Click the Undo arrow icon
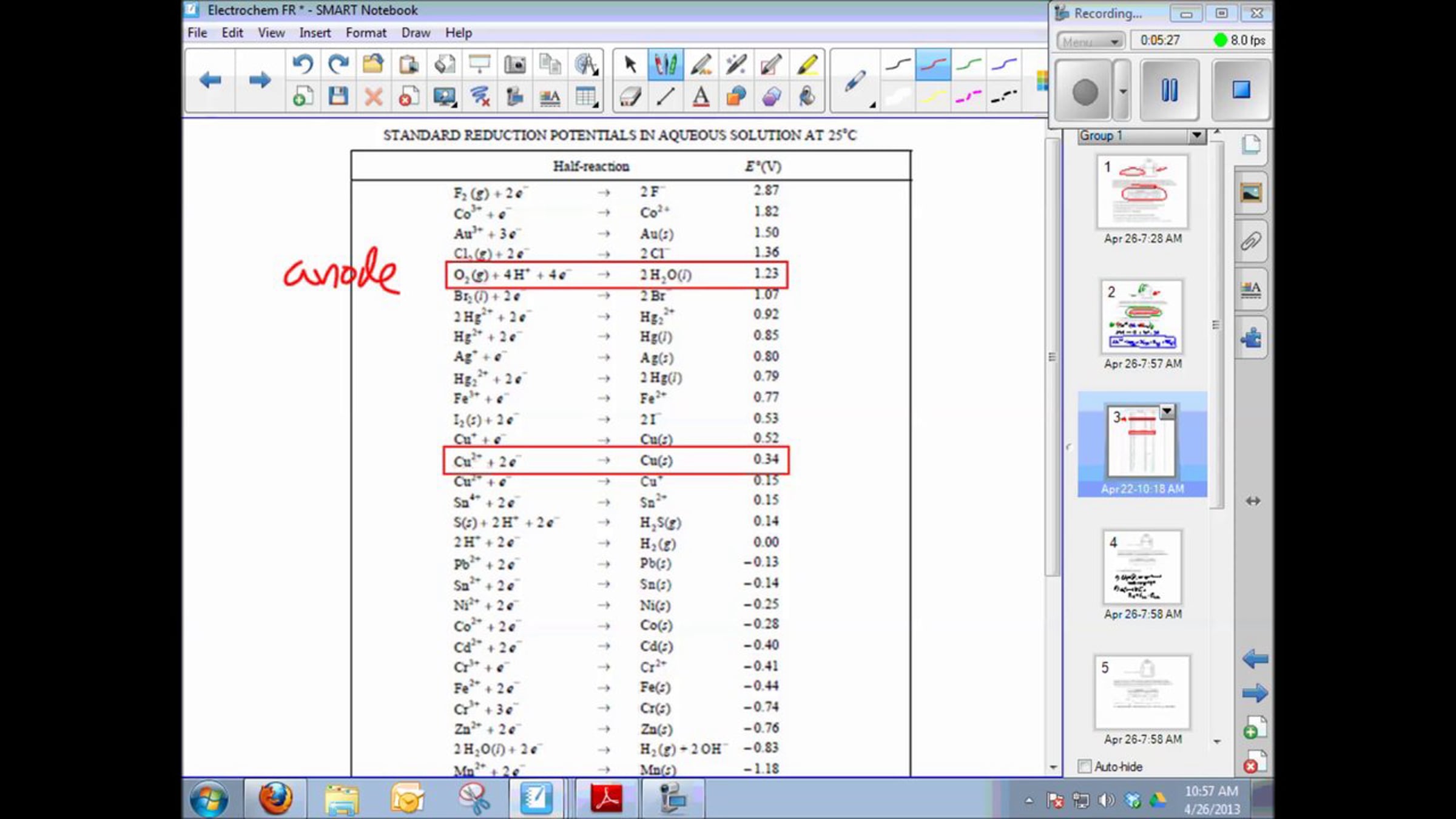This screenshot has width=1456, height=819. click(302, 64)
